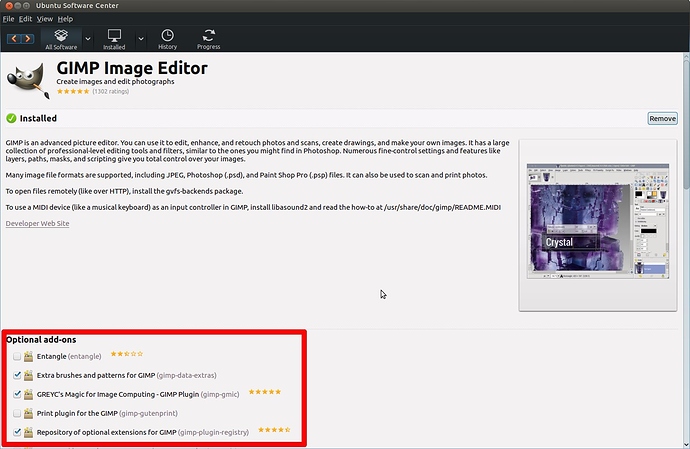Click the gimp-plugin-registry package icon

click(x=29, y=432)
